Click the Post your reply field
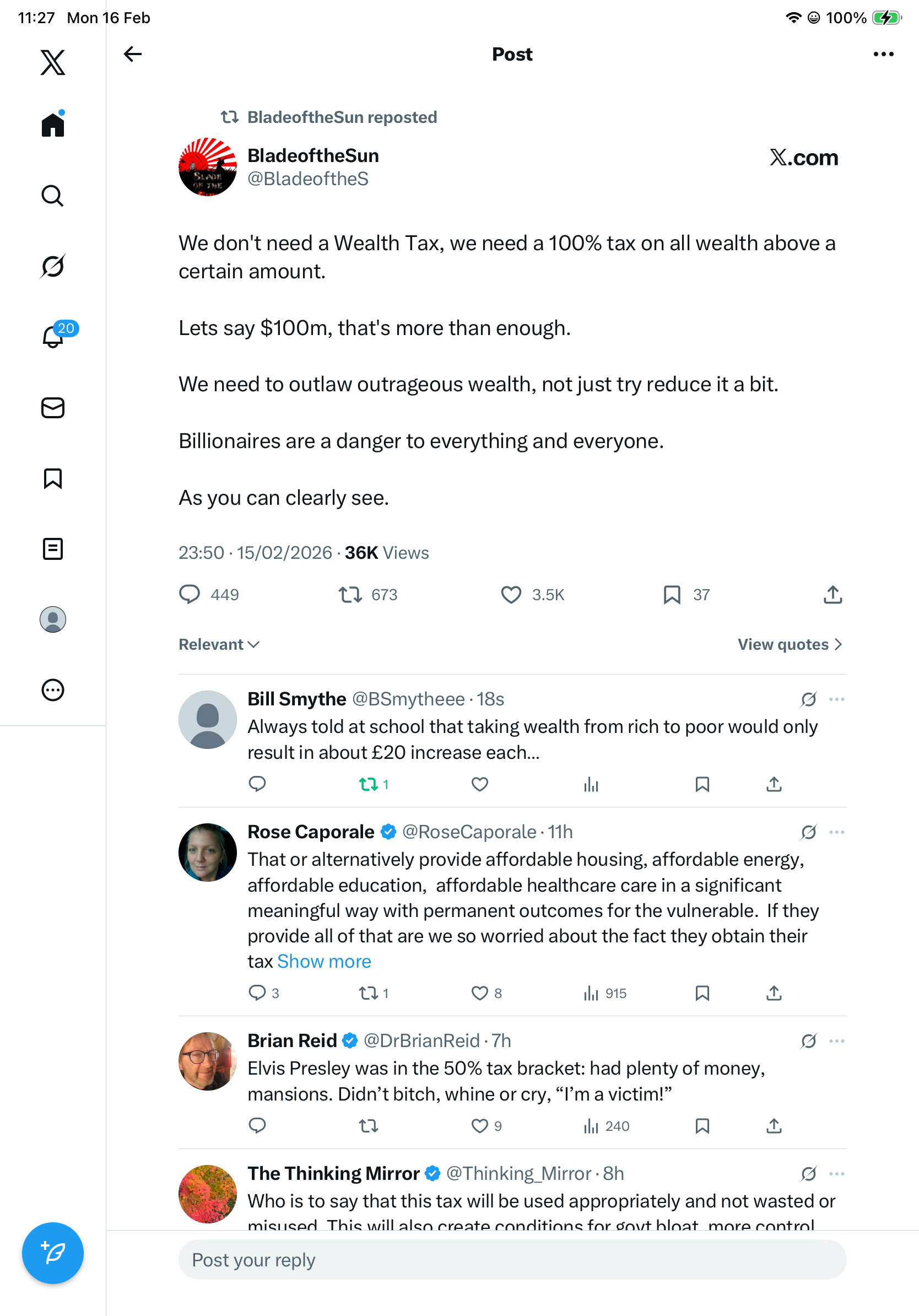The image size is (919, 1316). (x=512, y=1260)
